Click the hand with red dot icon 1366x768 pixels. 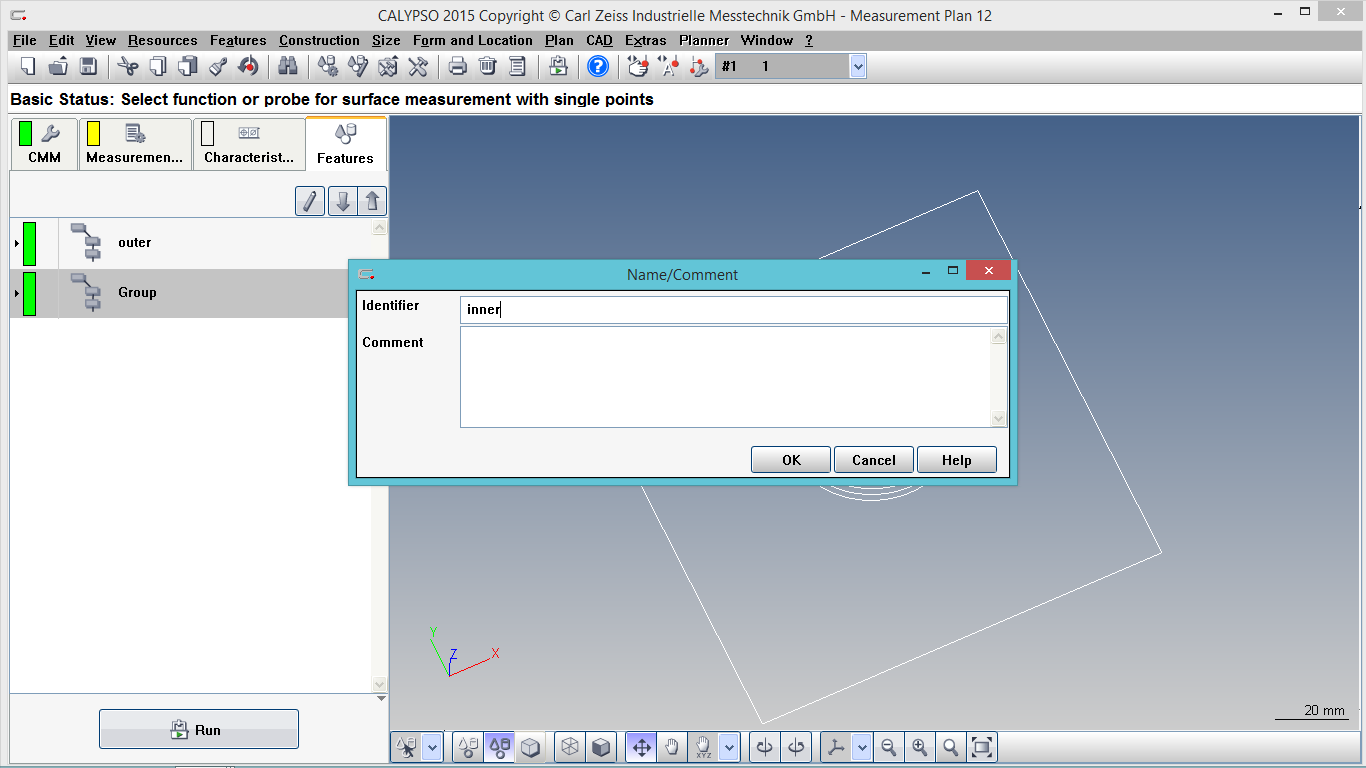[638, 66]
